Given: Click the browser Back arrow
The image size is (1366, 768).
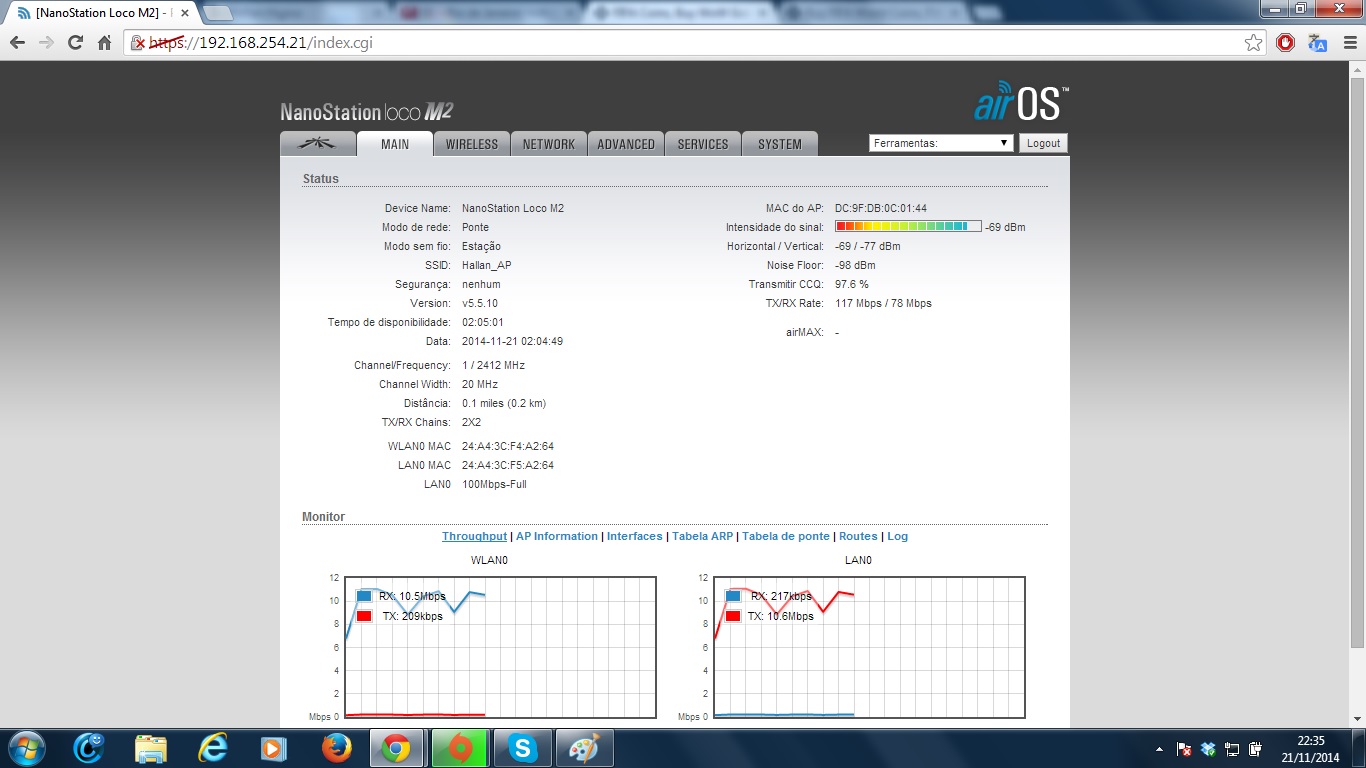Looking at the screenshot, I should (x=17, y=43).
